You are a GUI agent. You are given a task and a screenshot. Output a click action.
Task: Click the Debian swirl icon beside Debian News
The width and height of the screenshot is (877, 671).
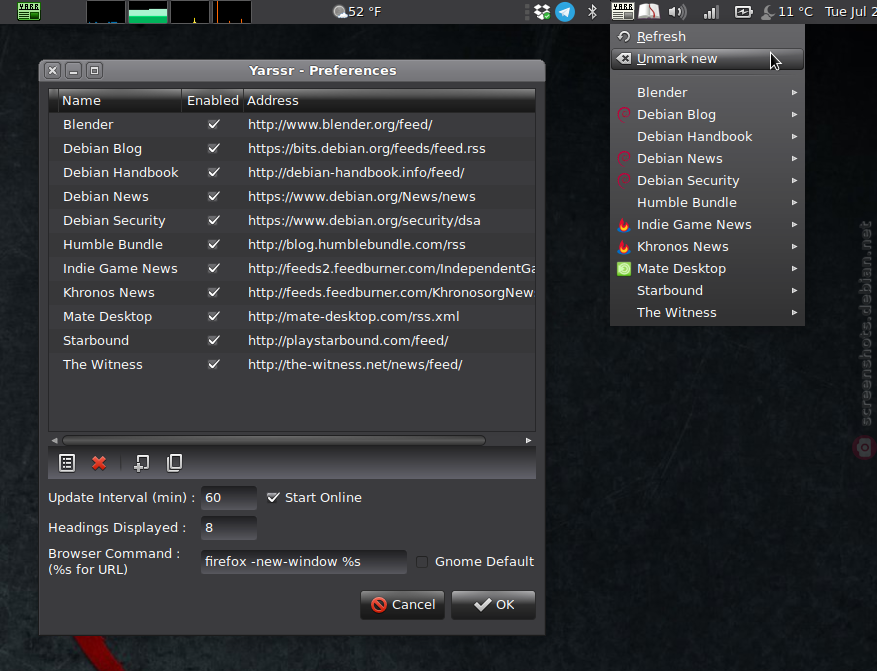624,159
